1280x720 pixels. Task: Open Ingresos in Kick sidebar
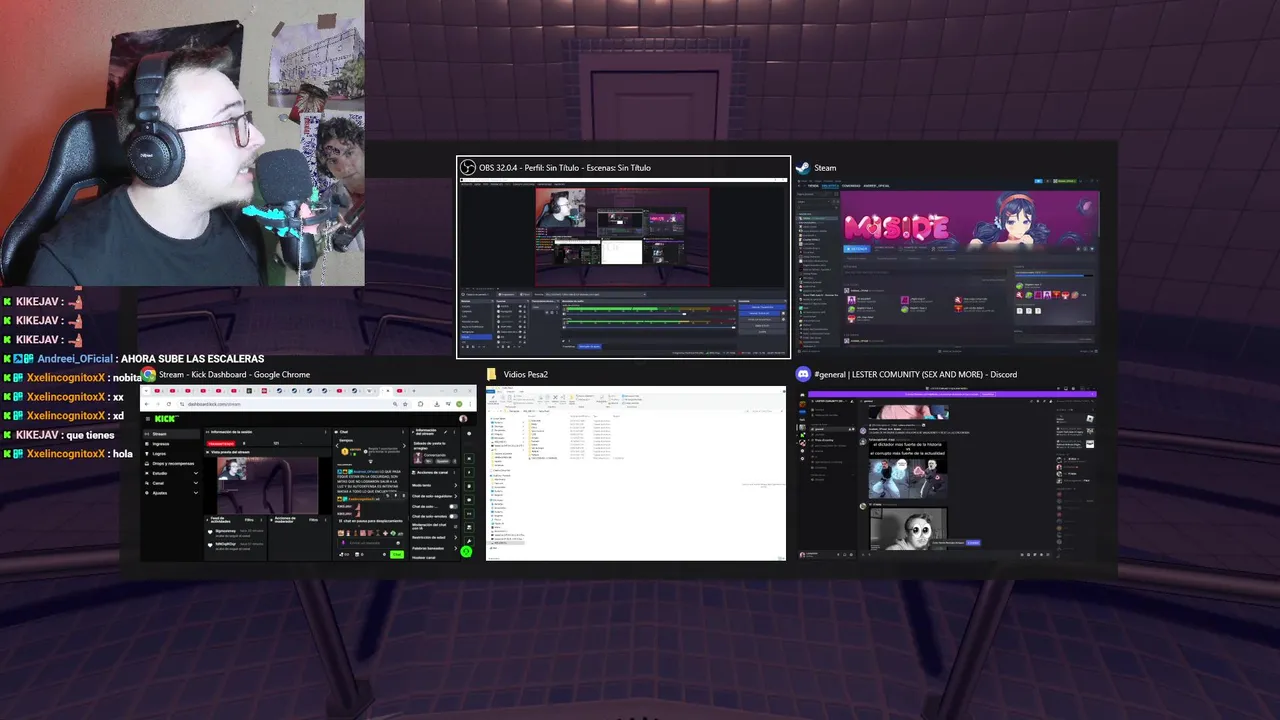(171, 444)
